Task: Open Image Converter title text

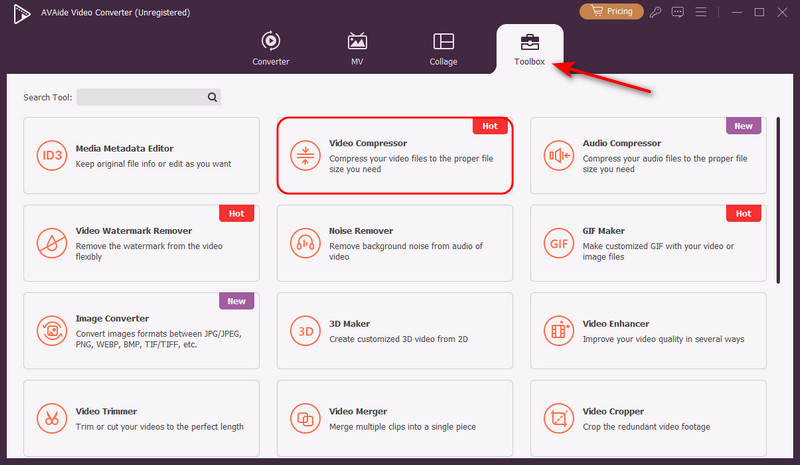Action: [x=112, y=319]
